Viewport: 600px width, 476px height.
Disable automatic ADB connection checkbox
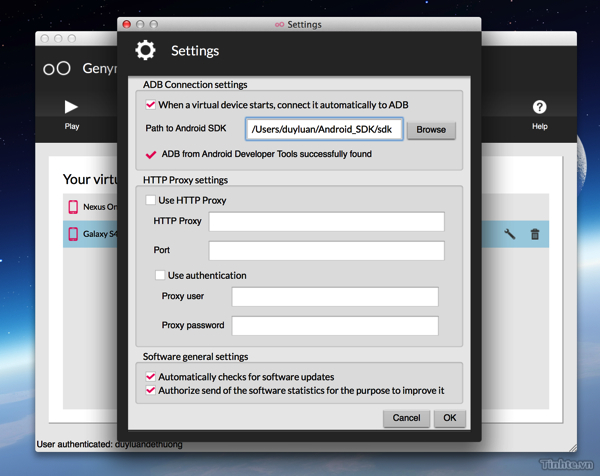click(x=151, y=105)
